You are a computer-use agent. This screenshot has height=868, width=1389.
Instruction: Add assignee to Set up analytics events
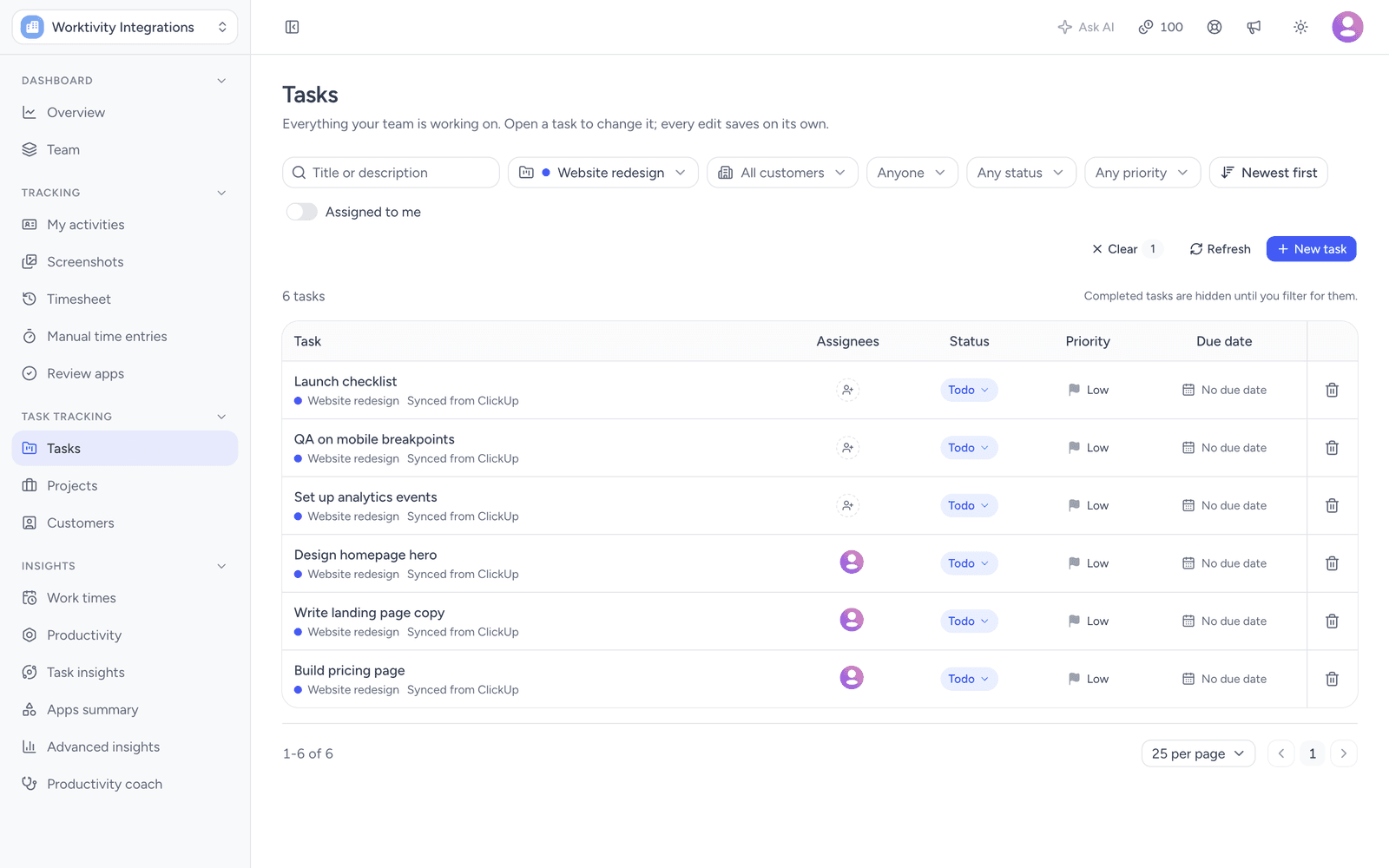tap(847, 505)
